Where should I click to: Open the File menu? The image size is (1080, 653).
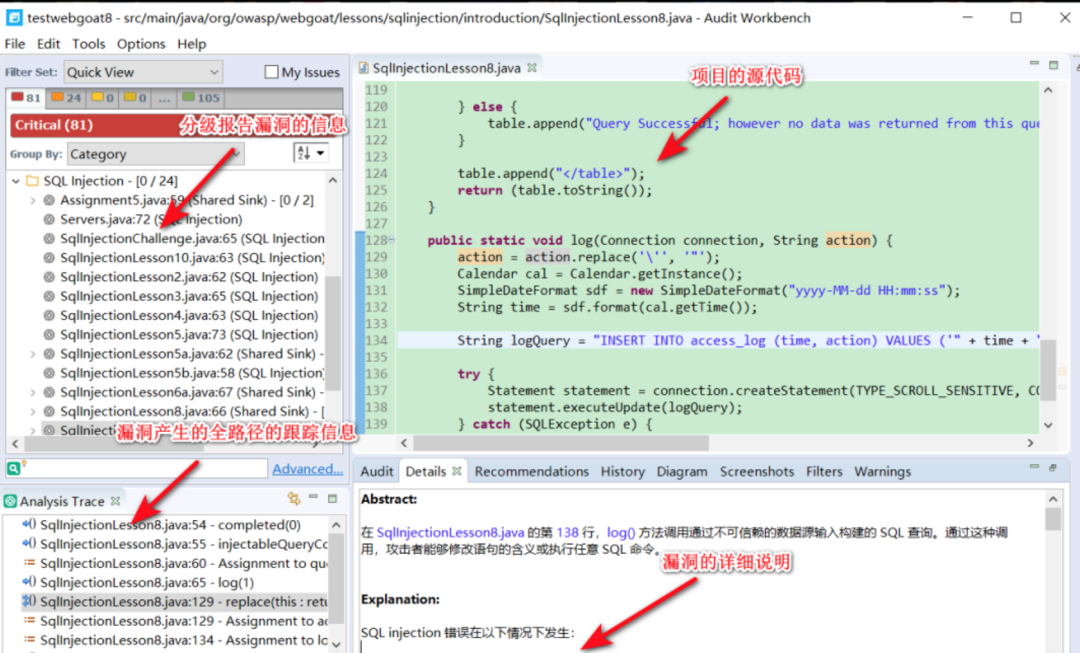click(14, 44)
